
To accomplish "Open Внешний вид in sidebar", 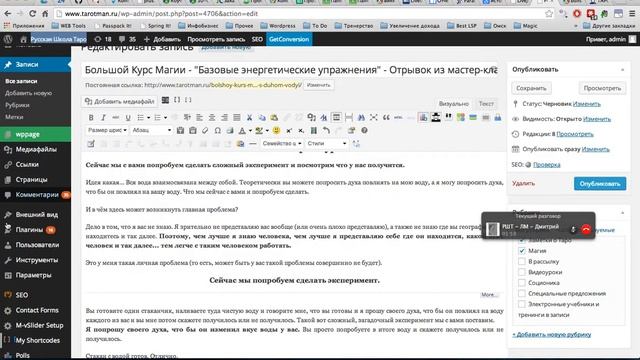I will [36, 215].
